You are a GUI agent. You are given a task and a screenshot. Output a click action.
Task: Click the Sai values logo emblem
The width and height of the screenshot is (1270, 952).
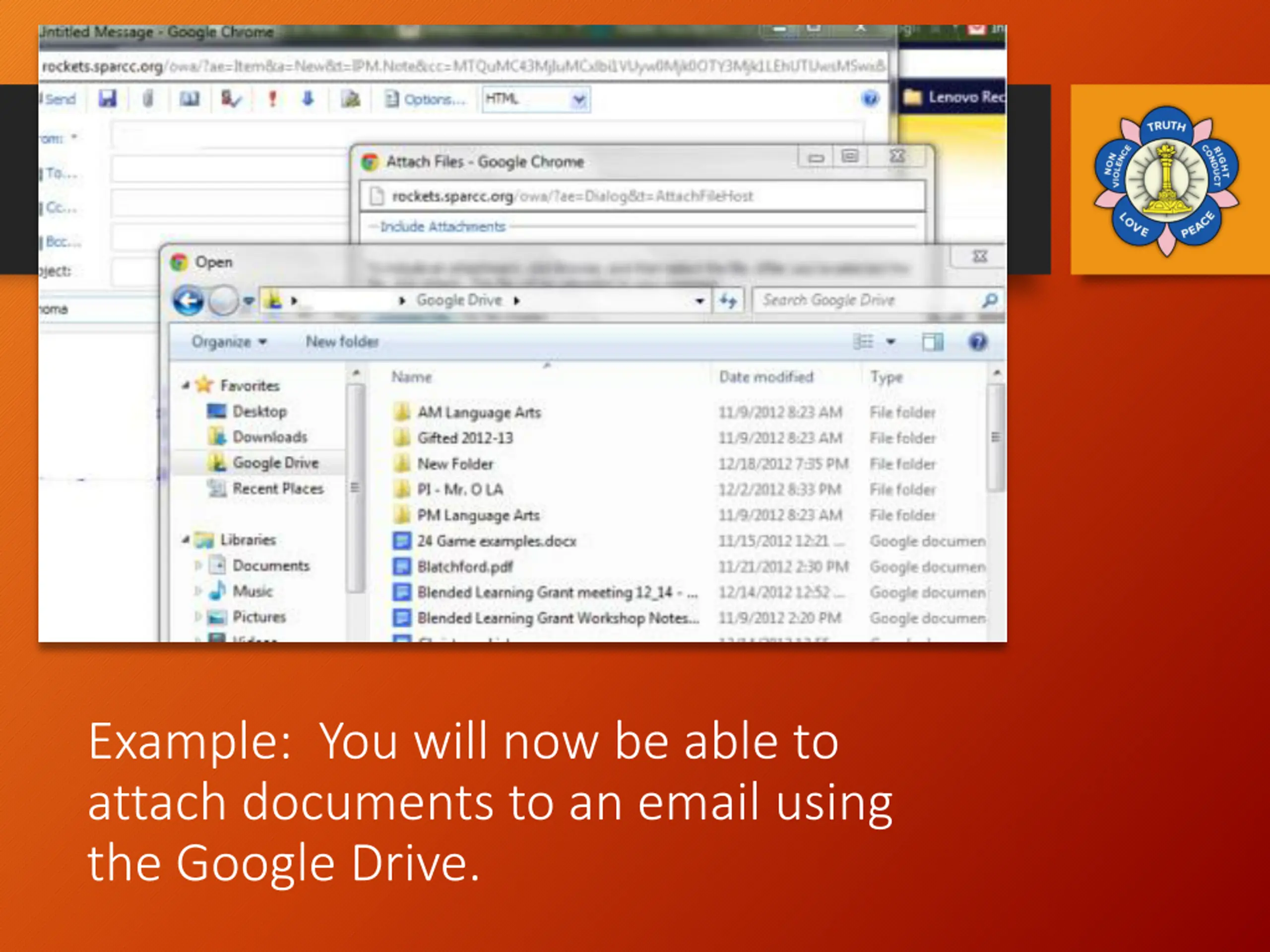(1166, 181)
